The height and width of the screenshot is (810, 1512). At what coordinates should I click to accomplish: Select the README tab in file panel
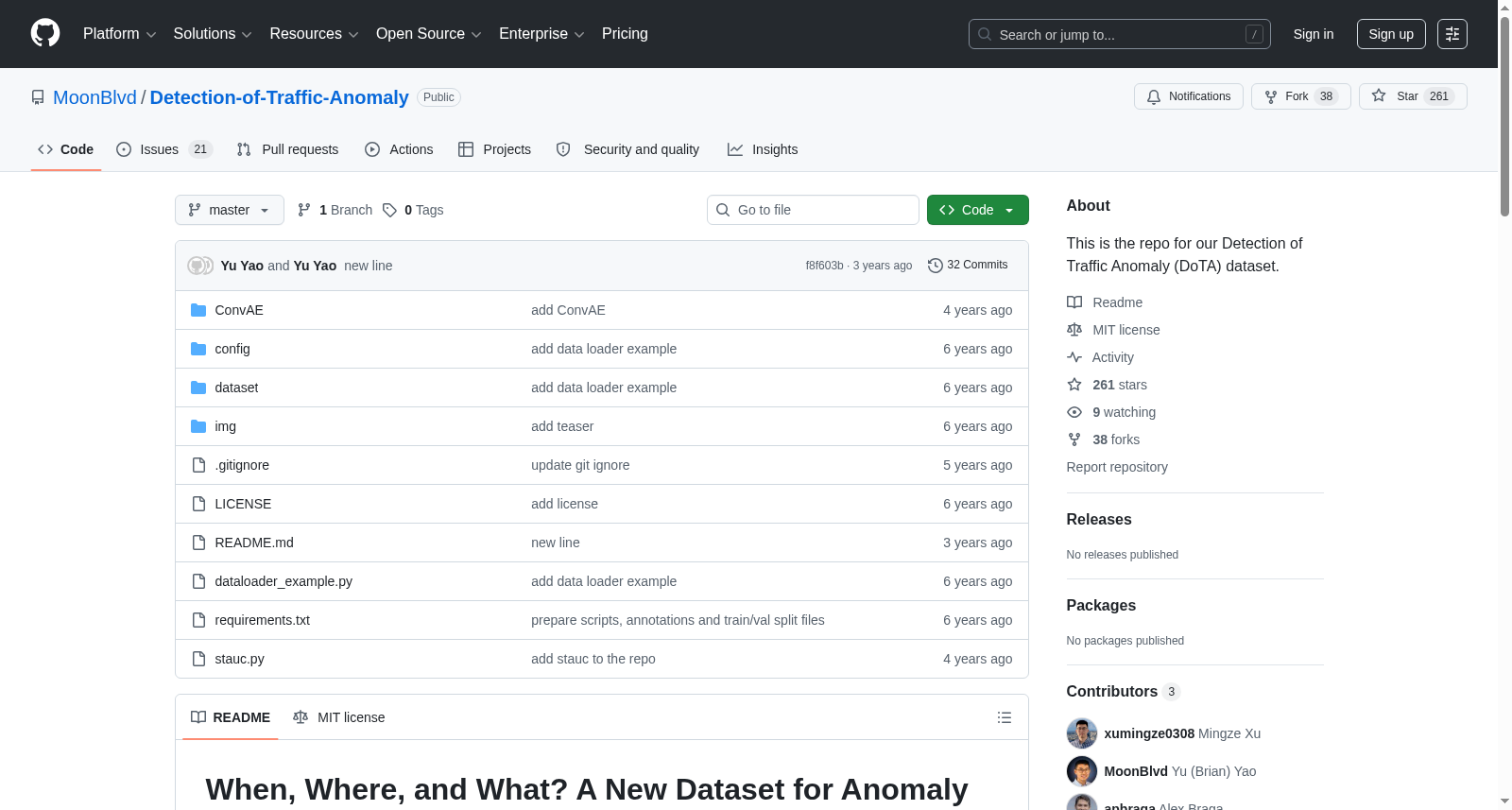231,717
